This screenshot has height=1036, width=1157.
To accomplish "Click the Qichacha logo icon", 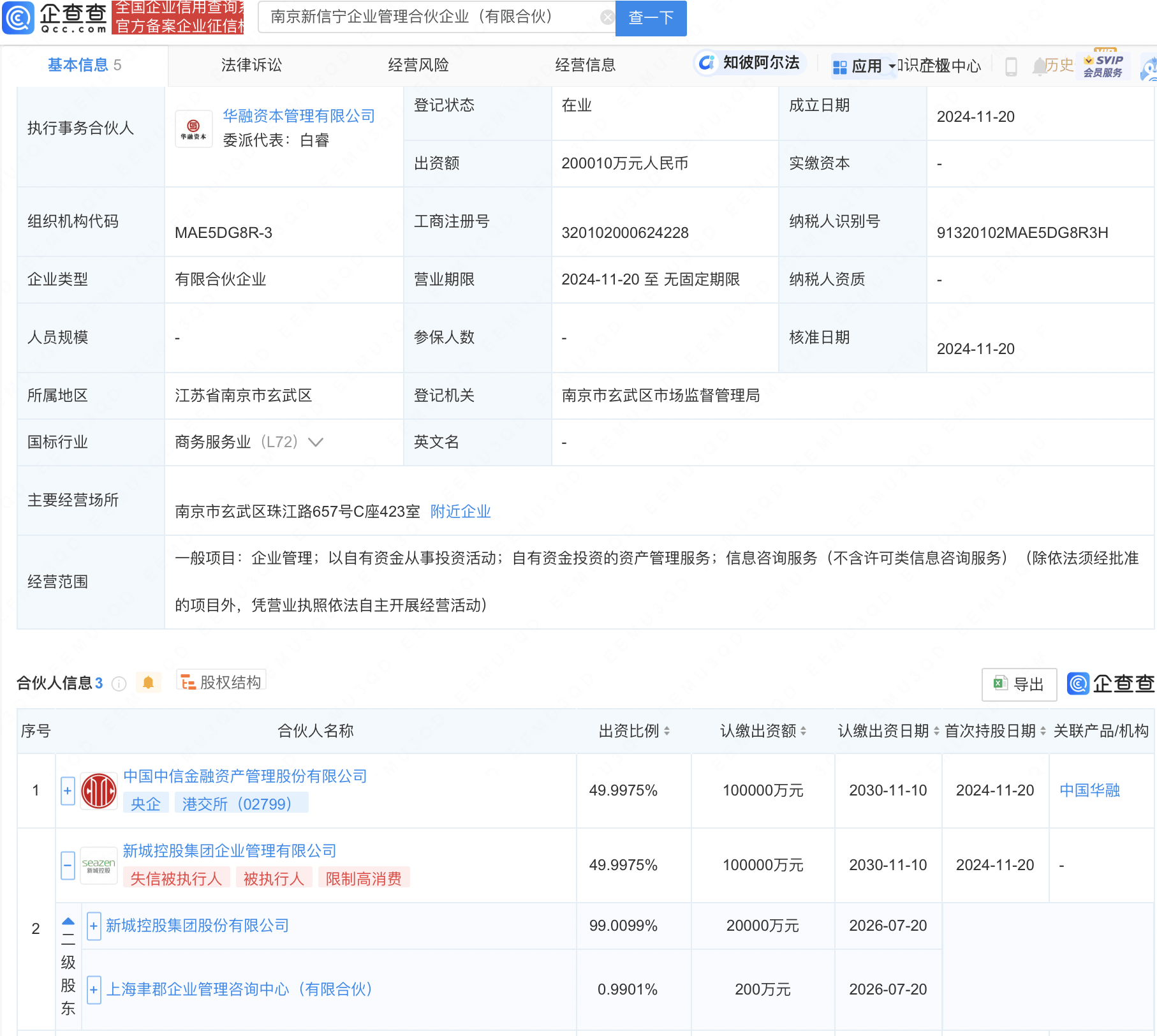I will point(18,18).
